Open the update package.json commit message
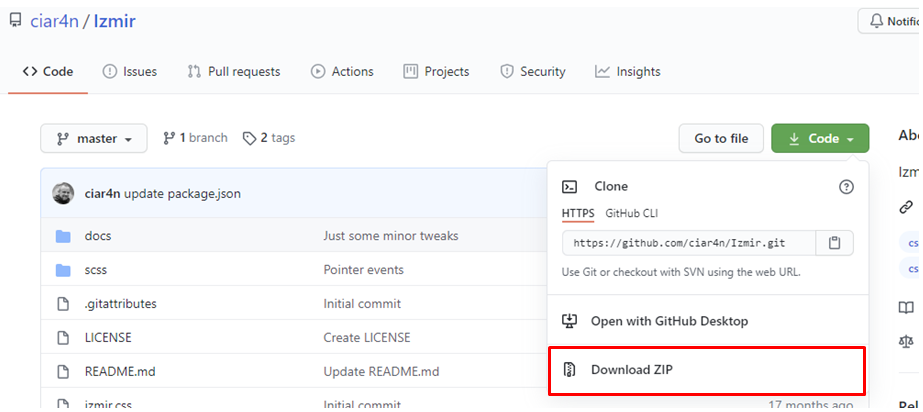The width and height of the screenshot is (923, 412). coord(182,194)
